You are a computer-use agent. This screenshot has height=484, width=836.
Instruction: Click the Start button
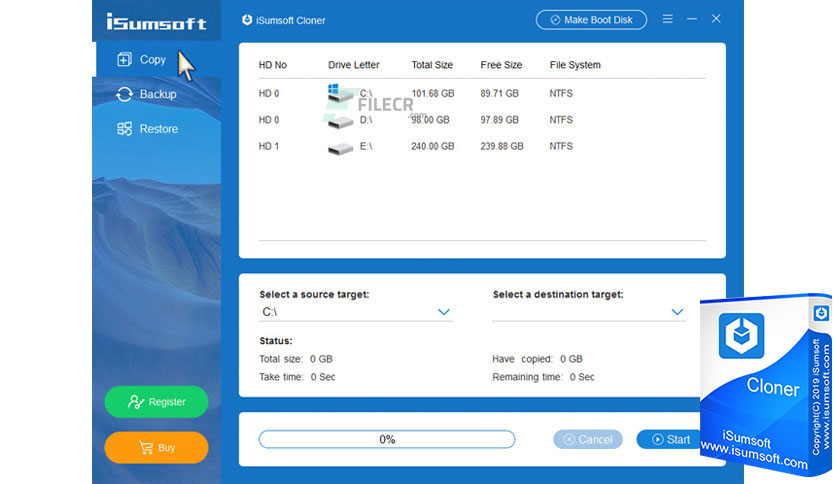pyautogui.click(x=669, y=439)
